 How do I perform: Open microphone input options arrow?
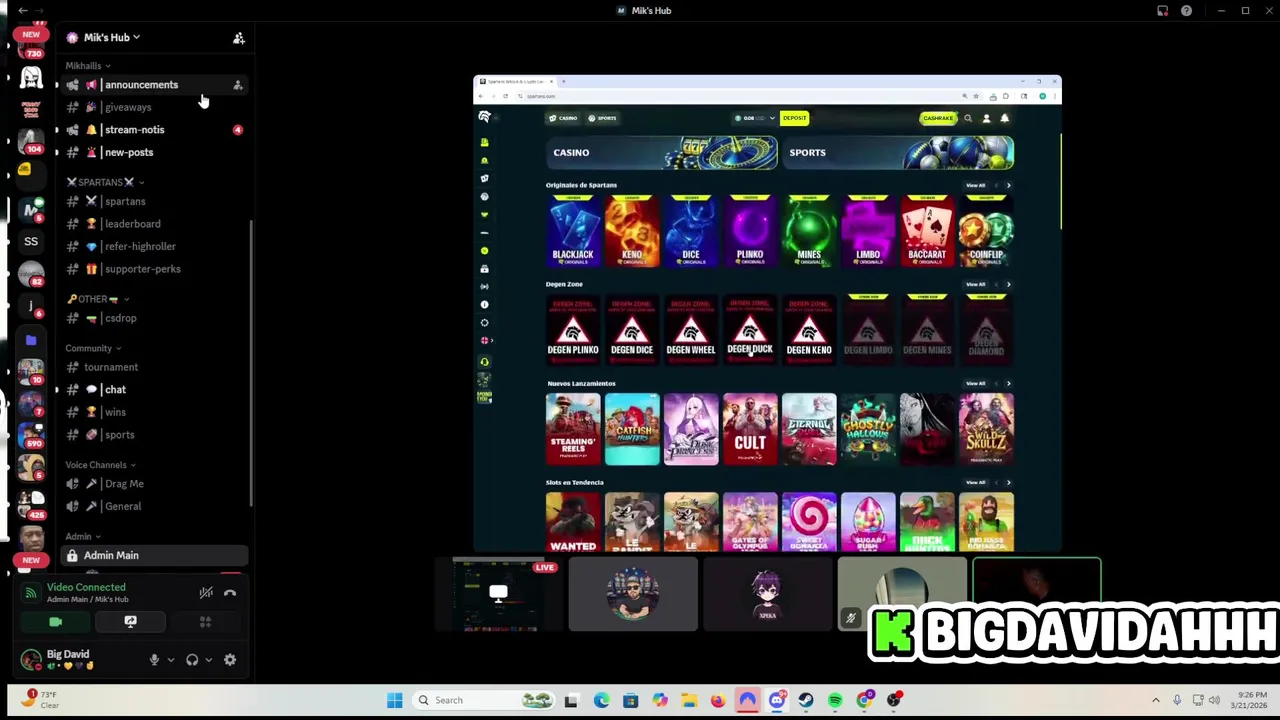[x=170, y=660]
